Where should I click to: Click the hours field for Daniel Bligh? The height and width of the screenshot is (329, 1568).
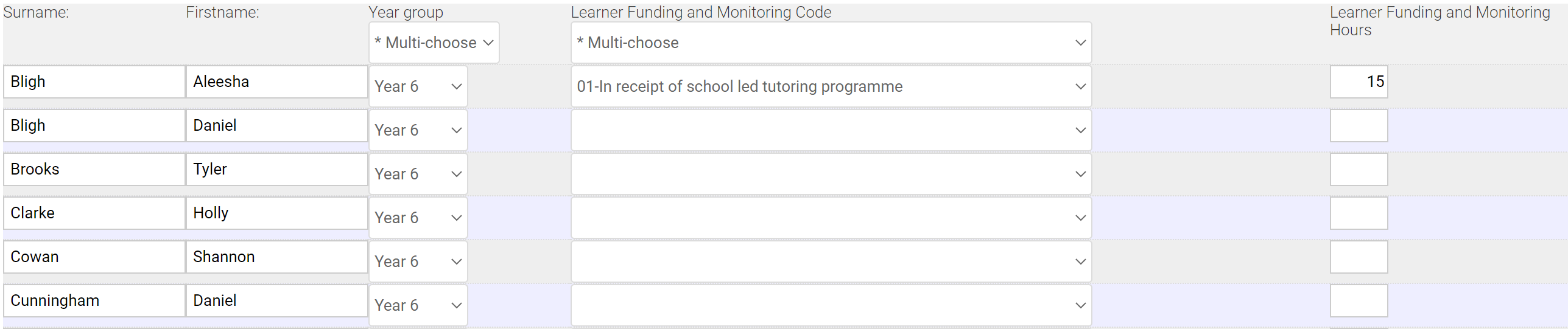click(x=1358, y=125)
